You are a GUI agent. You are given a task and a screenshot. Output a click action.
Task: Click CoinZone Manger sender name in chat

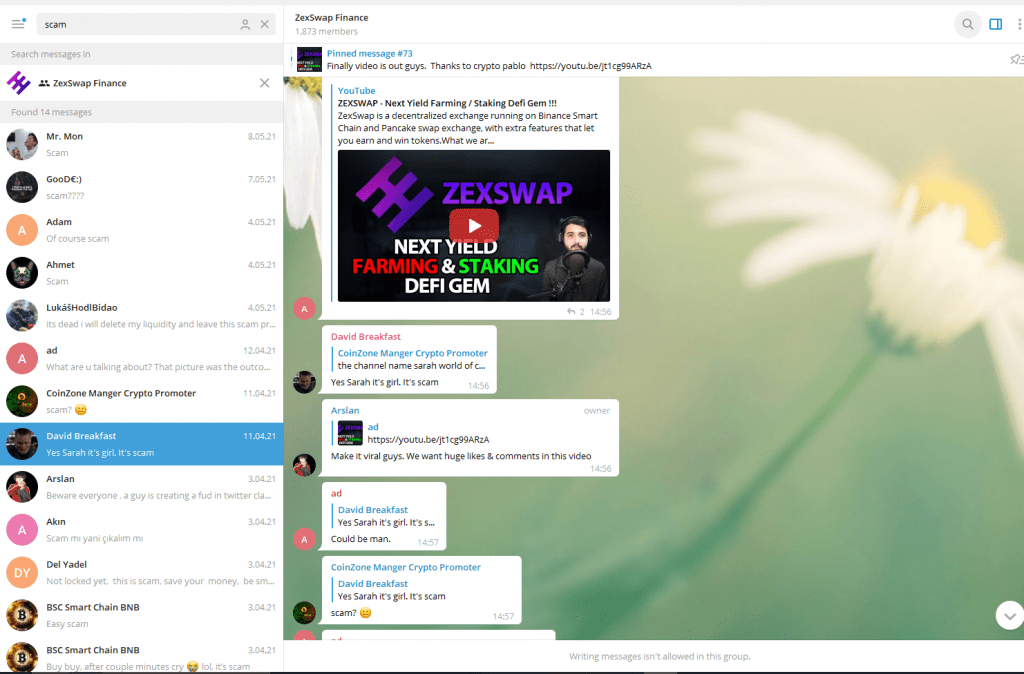(406, 567)
